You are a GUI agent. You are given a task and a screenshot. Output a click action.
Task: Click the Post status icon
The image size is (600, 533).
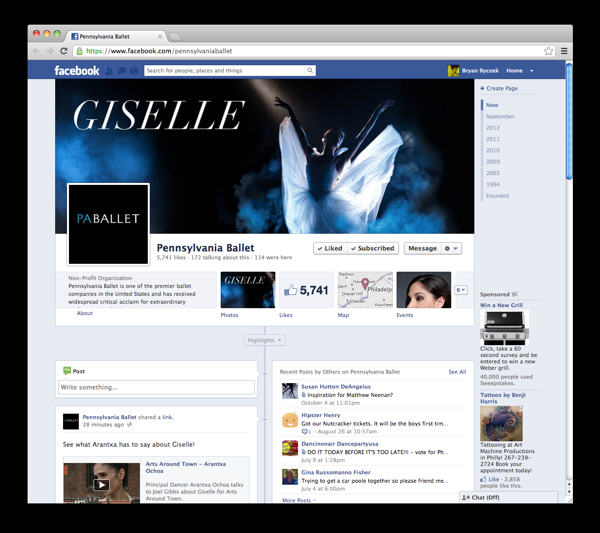tap(67, 371)
